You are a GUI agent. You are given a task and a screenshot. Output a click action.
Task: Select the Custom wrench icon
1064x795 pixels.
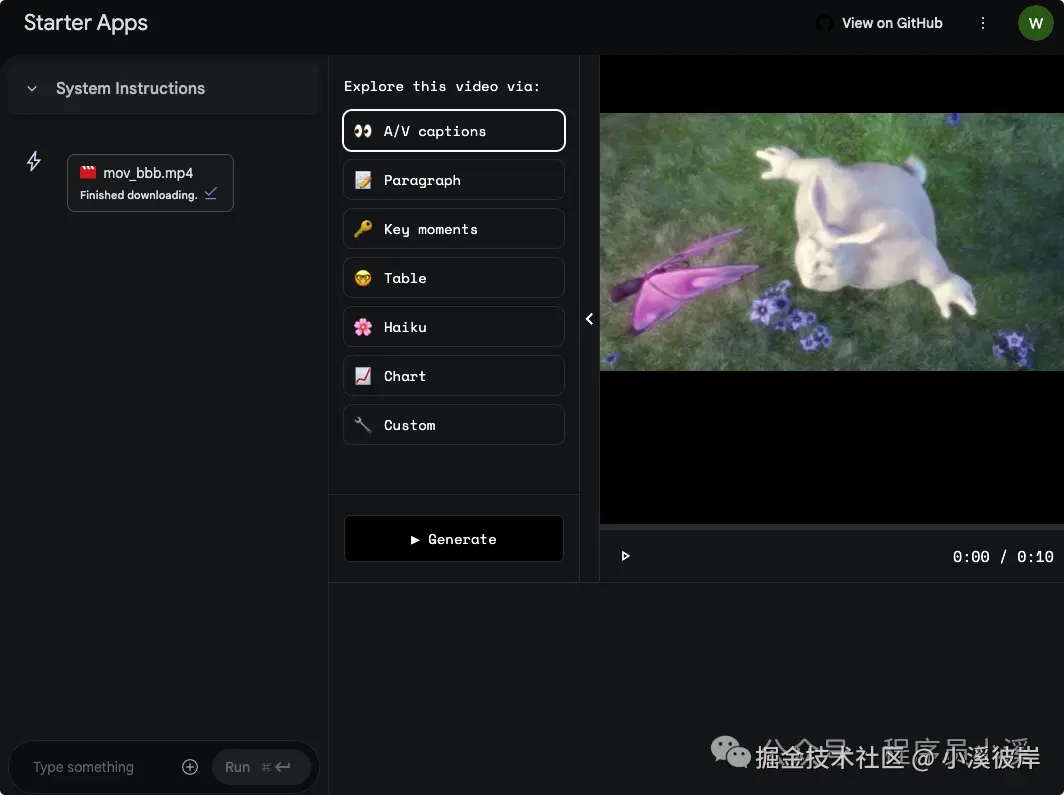click(x=362, y=425)
